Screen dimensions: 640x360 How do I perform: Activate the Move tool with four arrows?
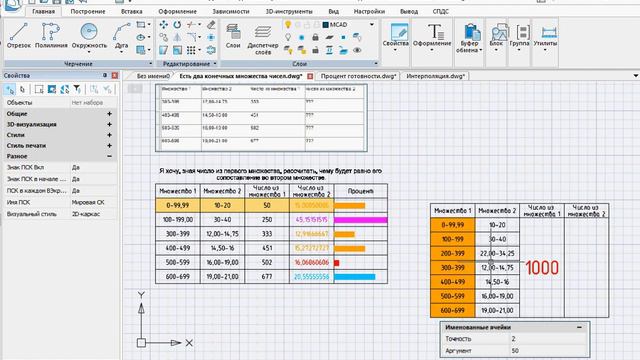[x=163, y=25]
